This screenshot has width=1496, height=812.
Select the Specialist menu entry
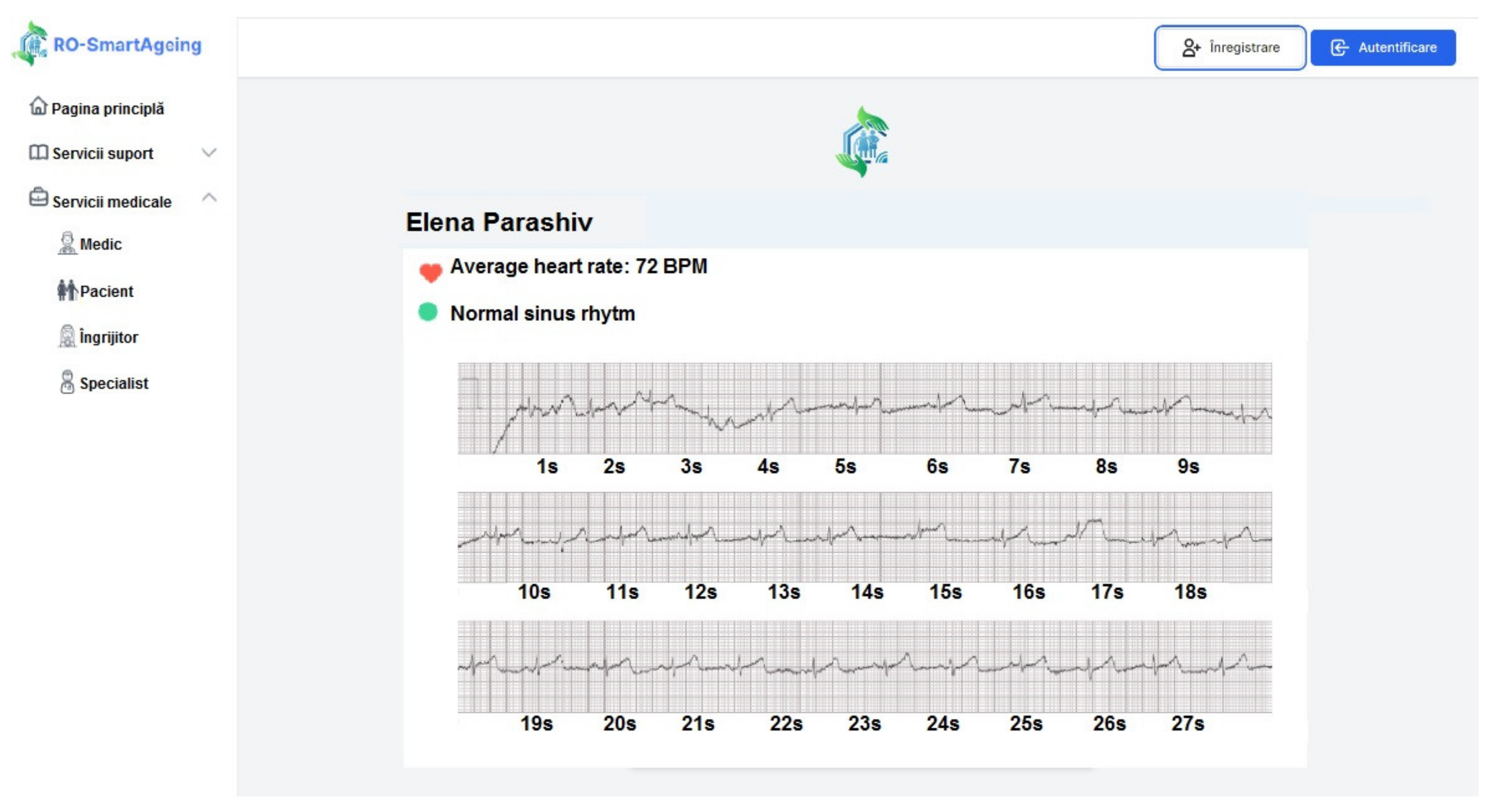tap(114, 383)
